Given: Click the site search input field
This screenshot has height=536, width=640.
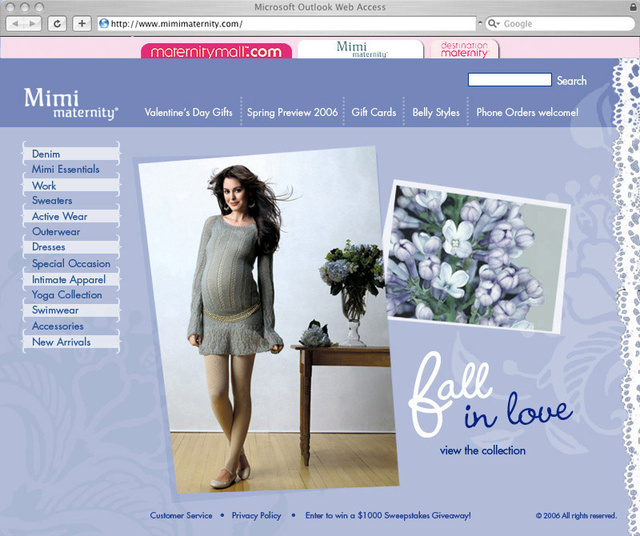Looking at the screenshot, I should click(x=509, y=80).
